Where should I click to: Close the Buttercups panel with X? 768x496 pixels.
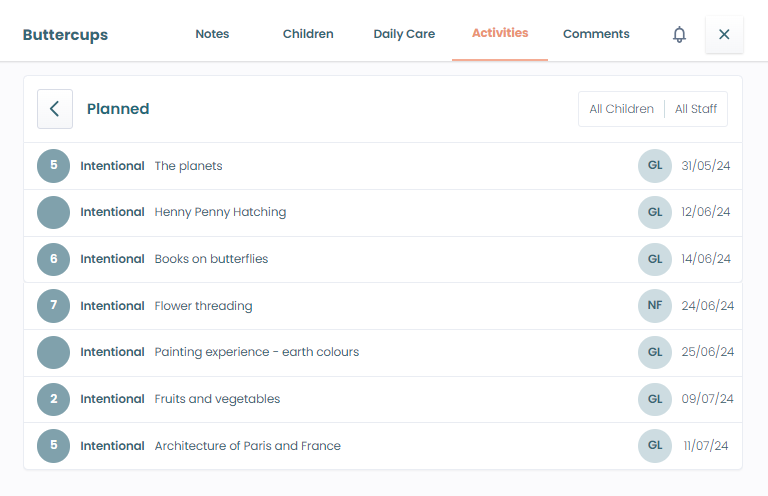(x=724, y=34)
